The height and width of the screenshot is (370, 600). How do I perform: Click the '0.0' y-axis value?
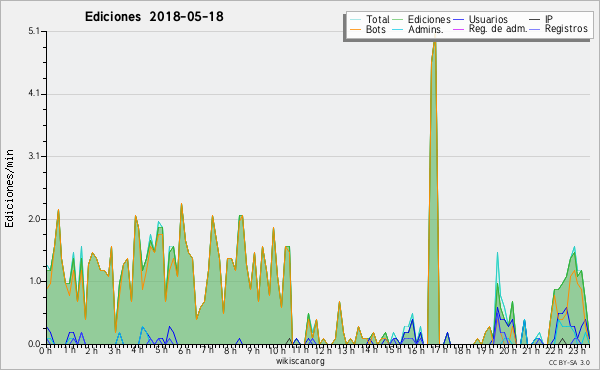coord(34,344)
